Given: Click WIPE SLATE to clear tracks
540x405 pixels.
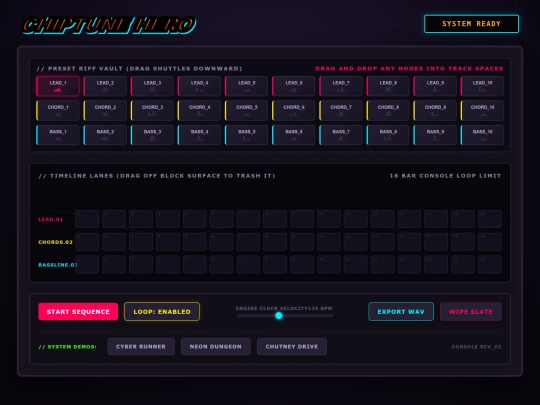Looking at the screenshot, I should click(x=471, y=312).
